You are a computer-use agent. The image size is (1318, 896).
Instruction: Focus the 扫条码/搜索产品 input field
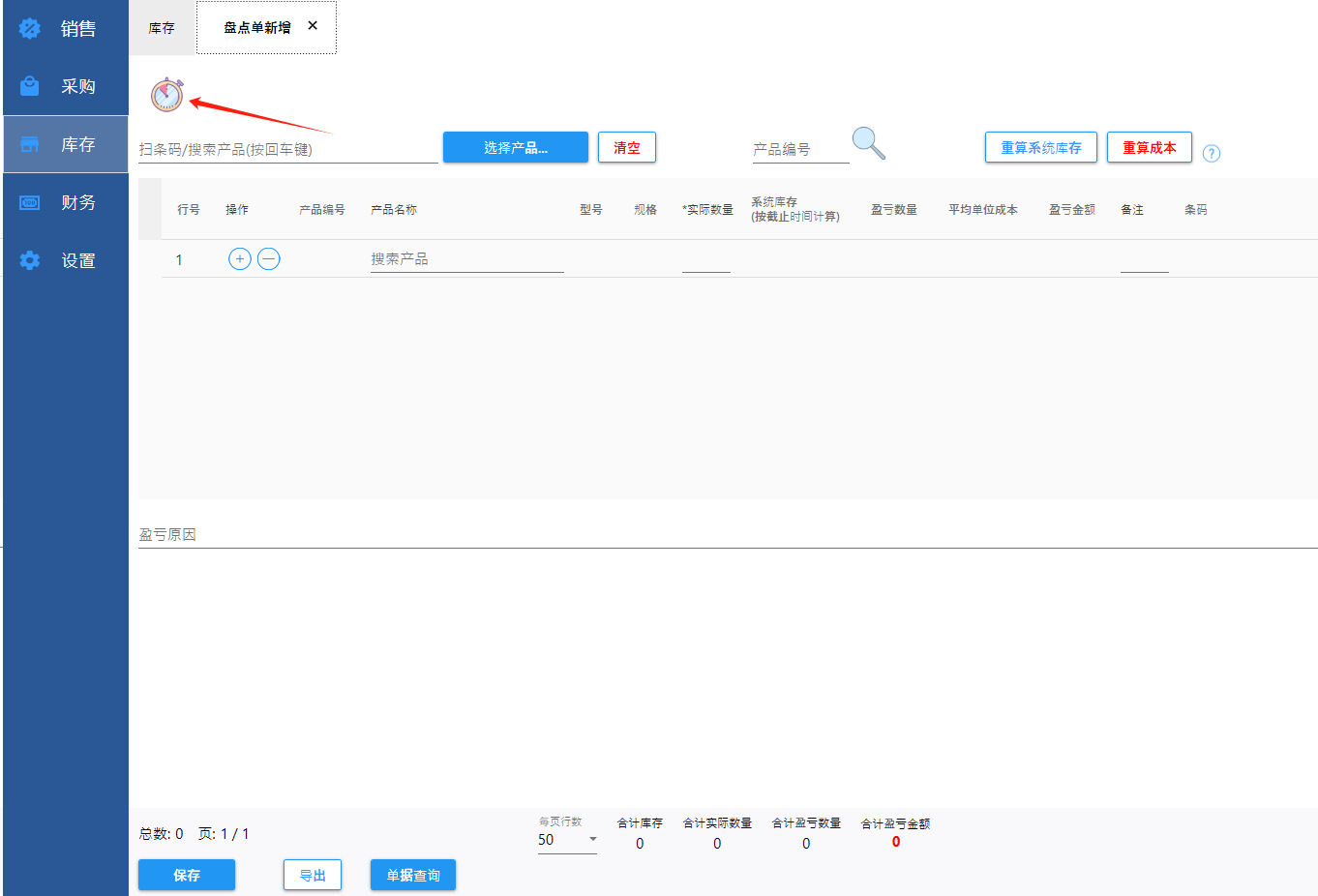click(x=287, y=149)
